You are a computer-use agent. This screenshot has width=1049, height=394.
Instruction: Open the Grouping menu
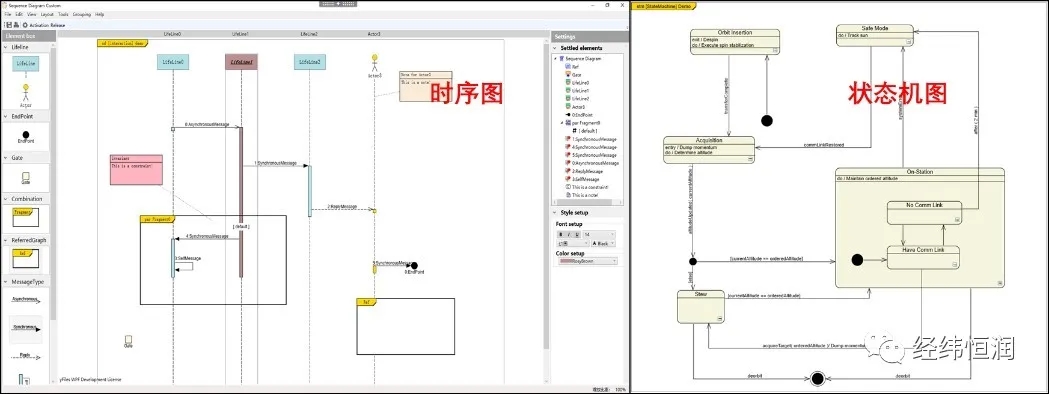[82, 14]
